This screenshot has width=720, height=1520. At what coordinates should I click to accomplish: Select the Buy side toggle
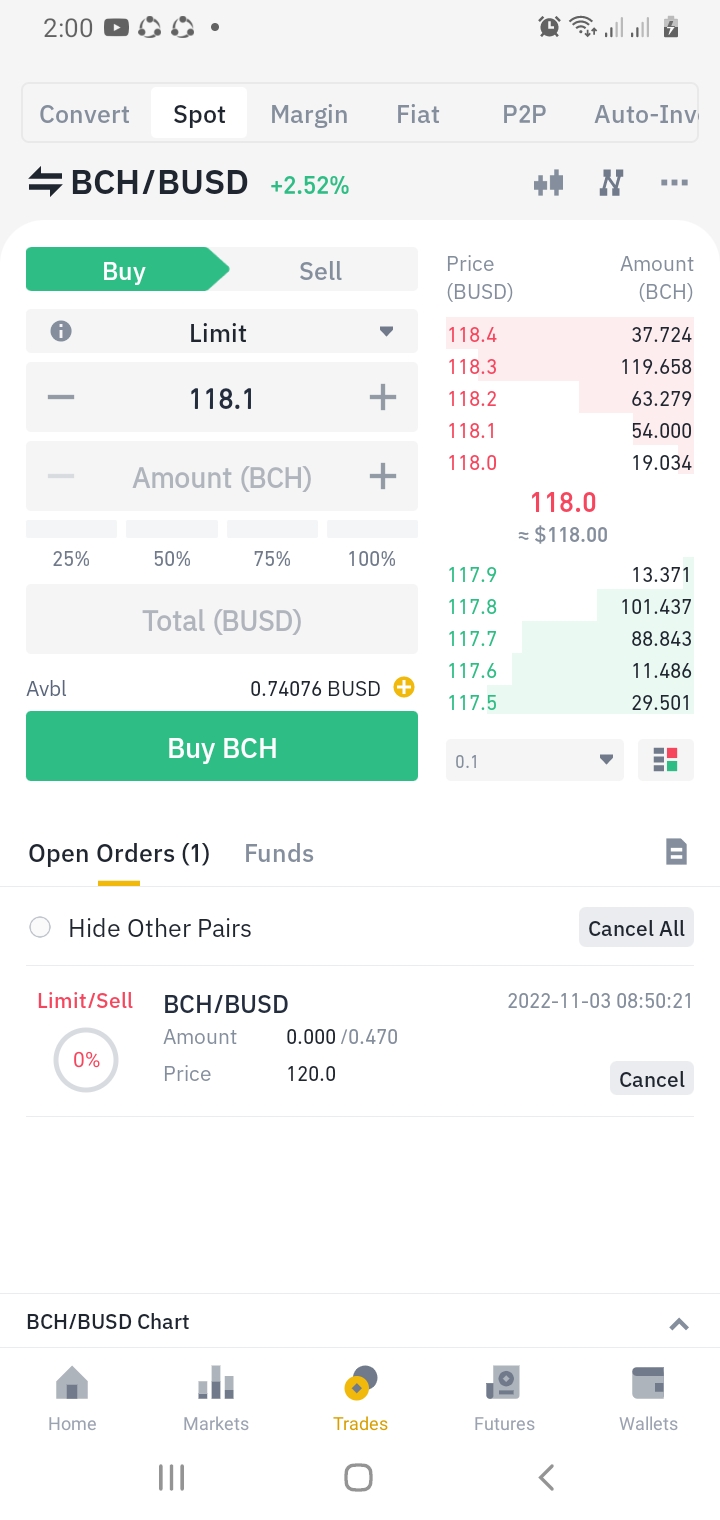pos(124,271)
